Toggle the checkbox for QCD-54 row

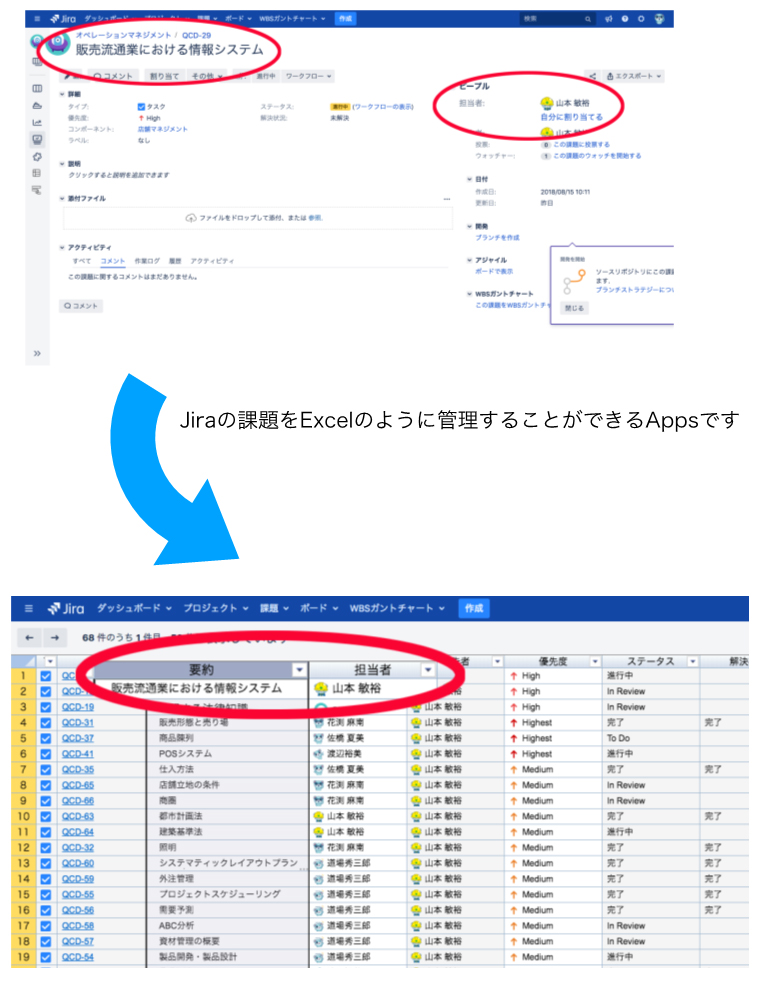click(x=46, y=958)
